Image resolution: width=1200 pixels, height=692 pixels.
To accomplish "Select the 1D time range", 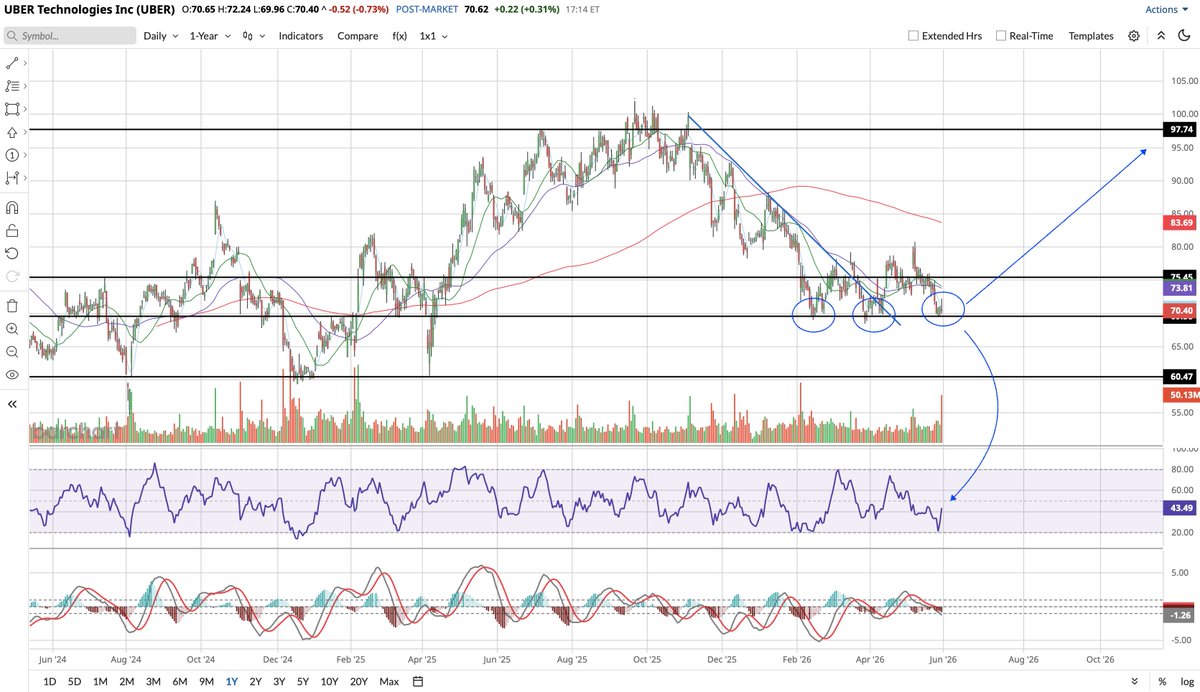I will coord(49,681).
